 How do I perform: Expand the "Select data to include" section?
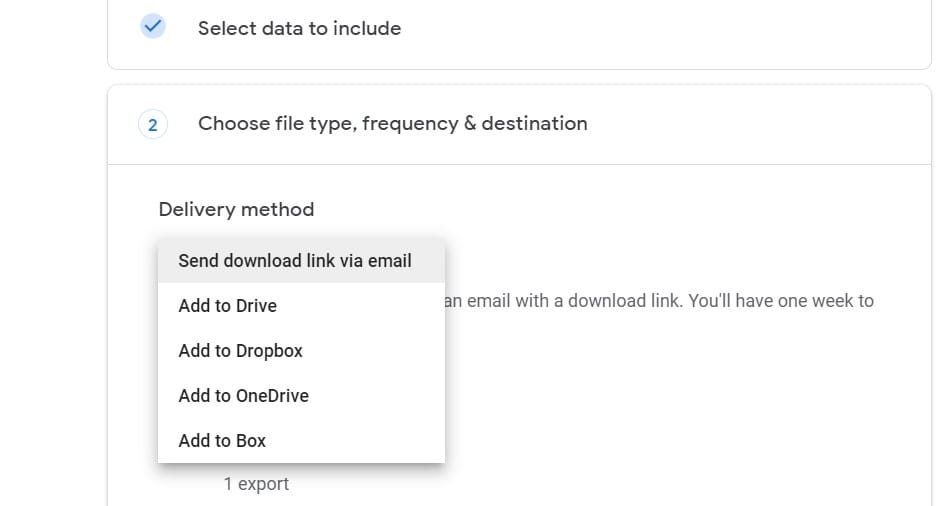click(299, 29)
